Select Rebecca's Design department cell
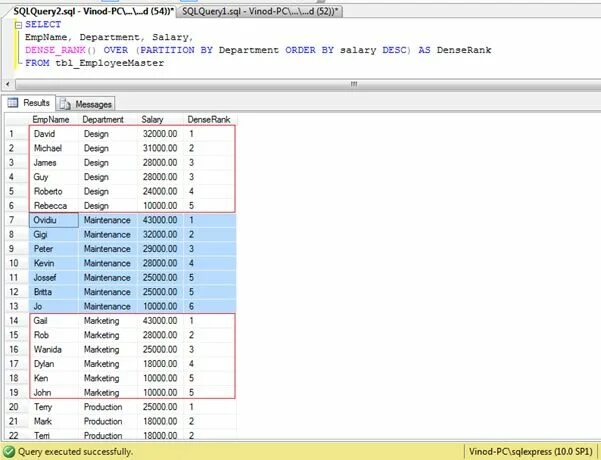 point(108,205)
